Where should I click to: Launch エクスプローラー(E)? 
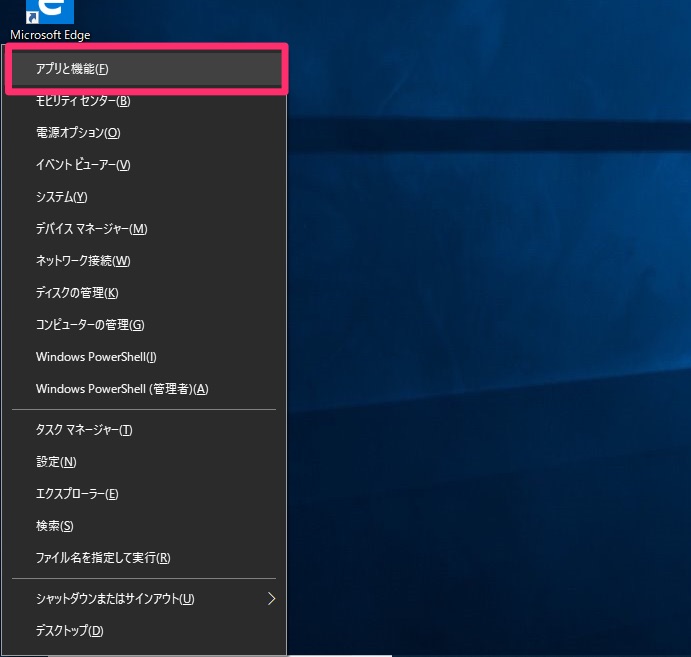click(144, 494)
